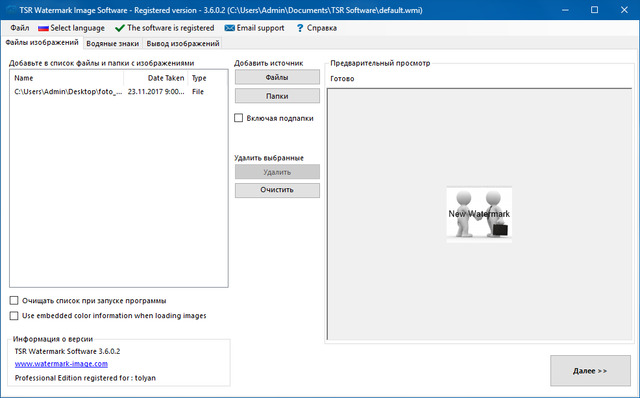Click TSR Watermark Software 3.6.0.2 version text

tap(67, 351)
